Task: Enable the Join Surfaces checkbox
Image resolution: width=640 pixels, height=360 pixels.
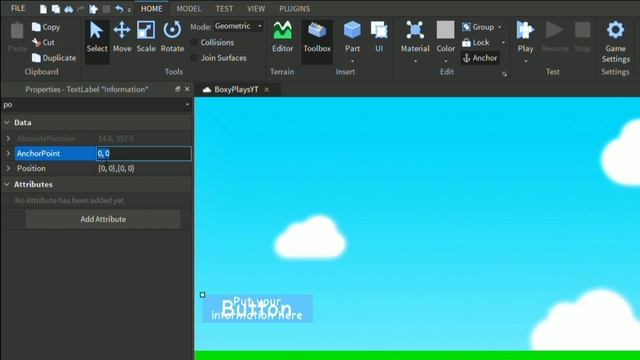Action: point(194,58)
